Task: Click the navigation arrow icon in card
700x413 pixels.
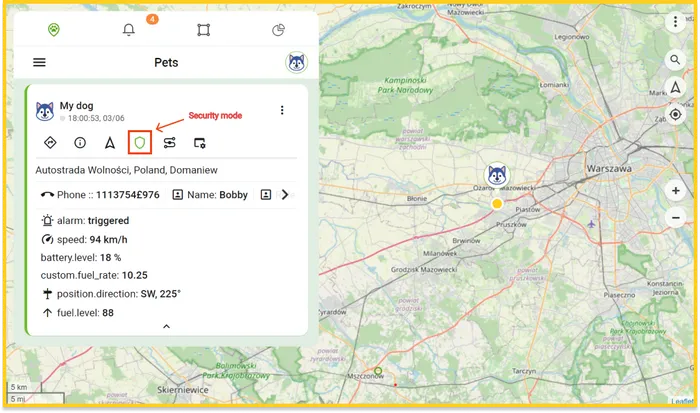Action: coord(110,143)
